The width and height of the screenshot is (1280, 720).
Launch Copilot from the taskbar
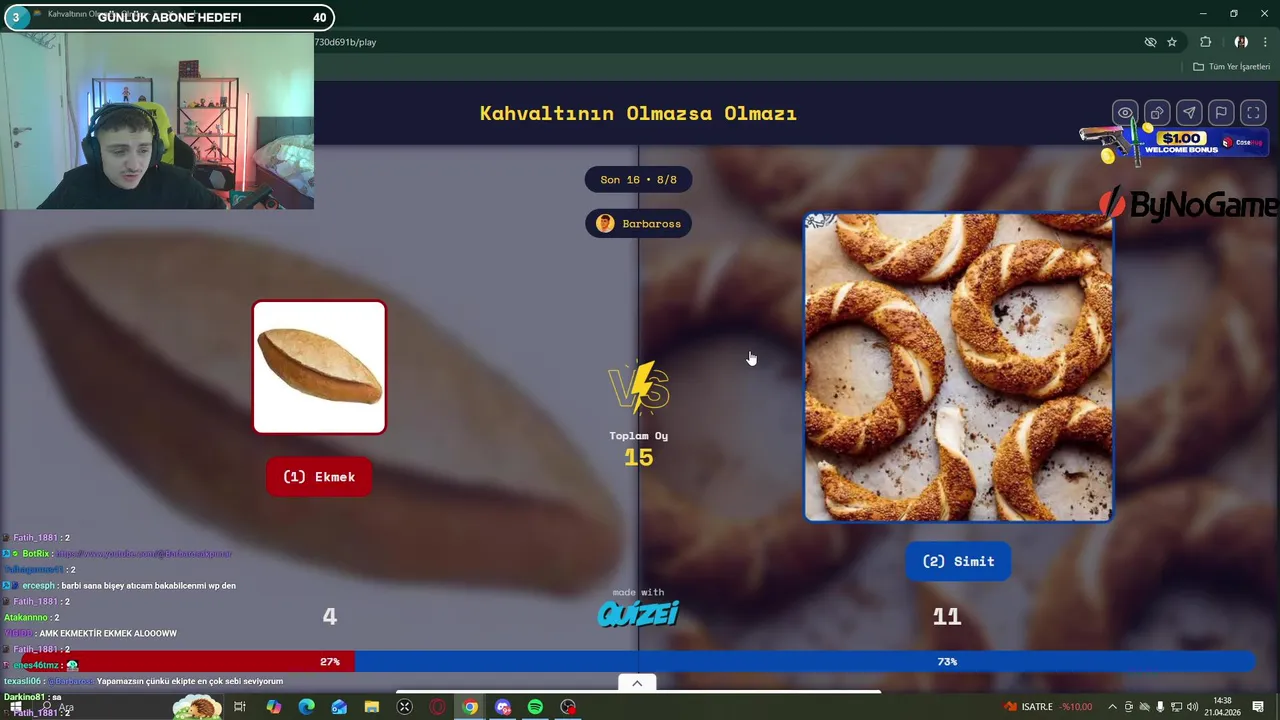[x=274, y=707]
